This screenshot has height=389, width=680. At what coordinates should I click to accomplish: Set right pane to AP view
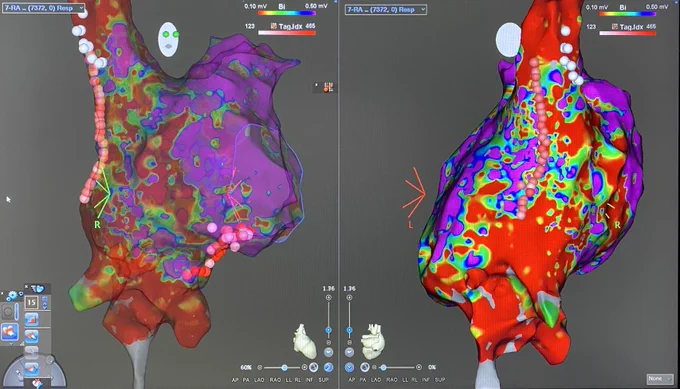[x=352, y=380]
